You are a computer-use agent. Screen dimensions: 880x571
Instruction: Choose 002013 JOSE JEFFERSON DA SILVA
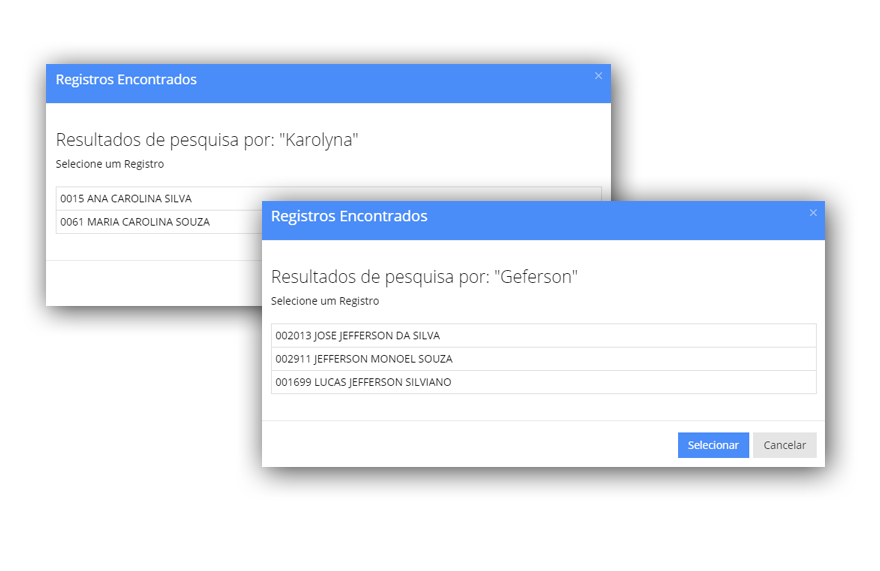tap(543, 336)
